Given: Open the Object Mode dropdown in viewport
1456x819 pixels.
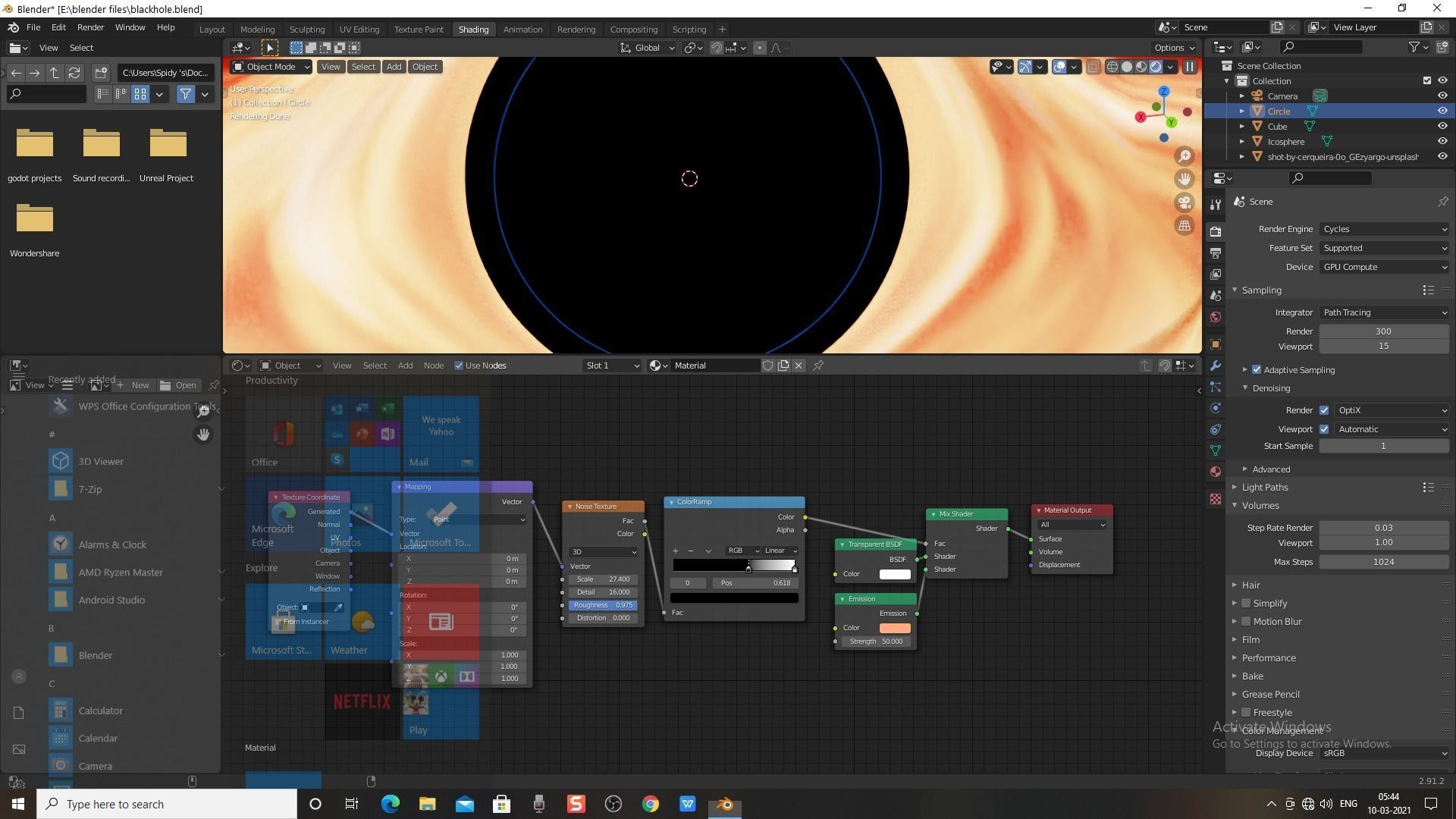Looking at the screenshot, I should 271,67.
